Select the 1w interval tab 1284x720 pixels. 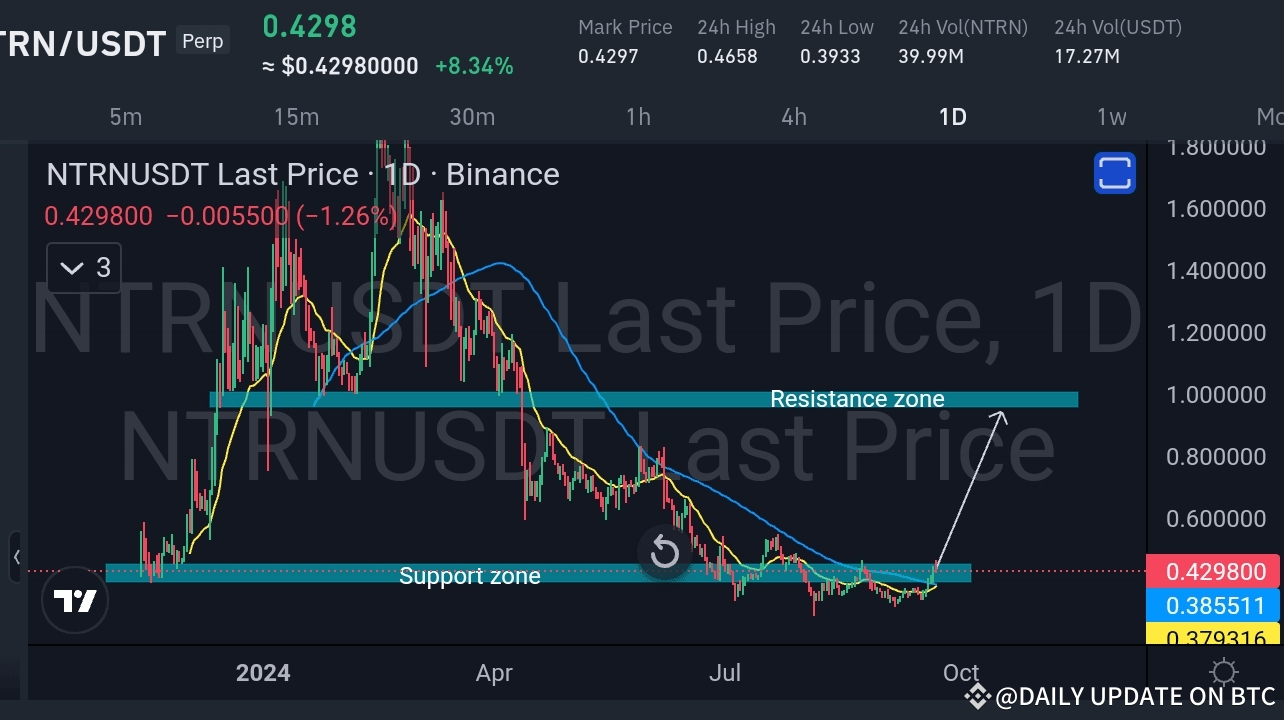click(1111, 116)
